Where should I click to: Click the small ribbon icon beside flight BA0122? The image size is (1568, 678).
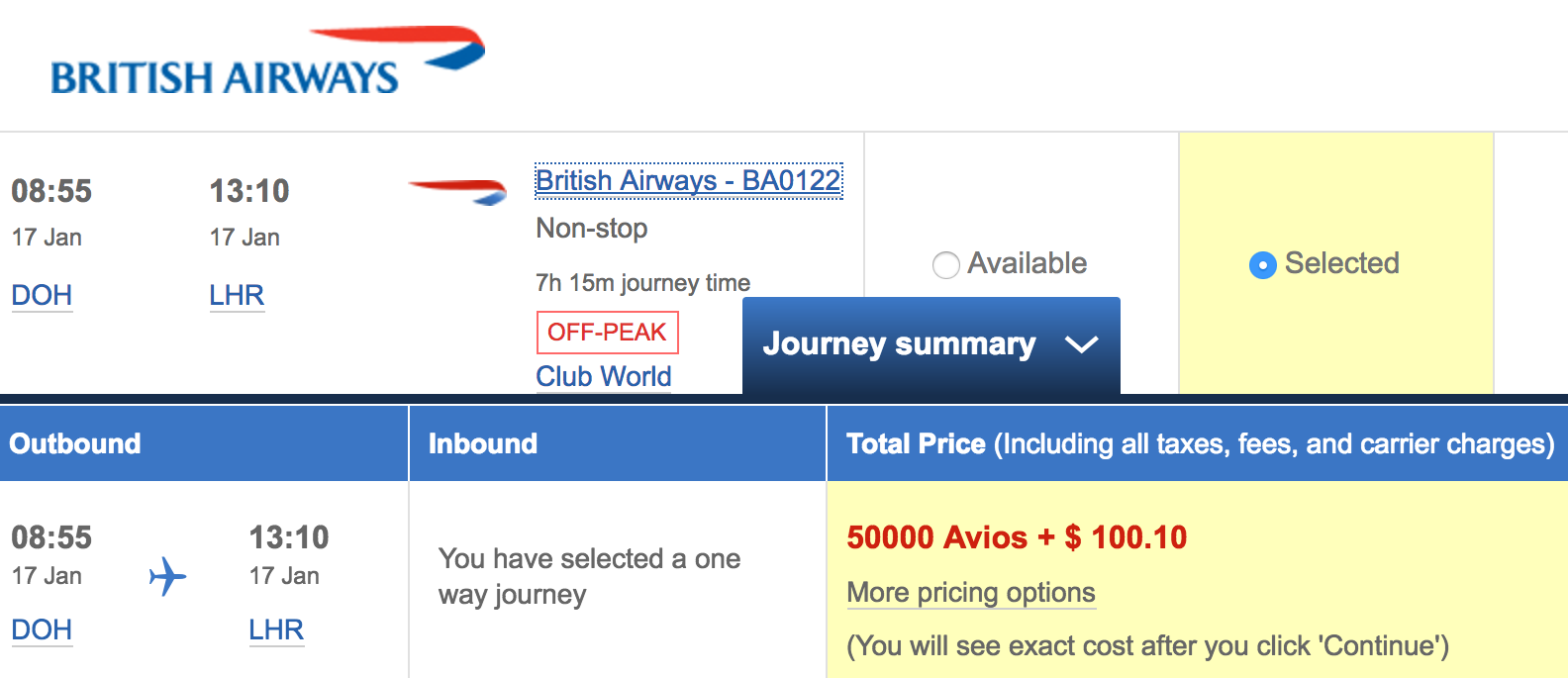[457, 190]
